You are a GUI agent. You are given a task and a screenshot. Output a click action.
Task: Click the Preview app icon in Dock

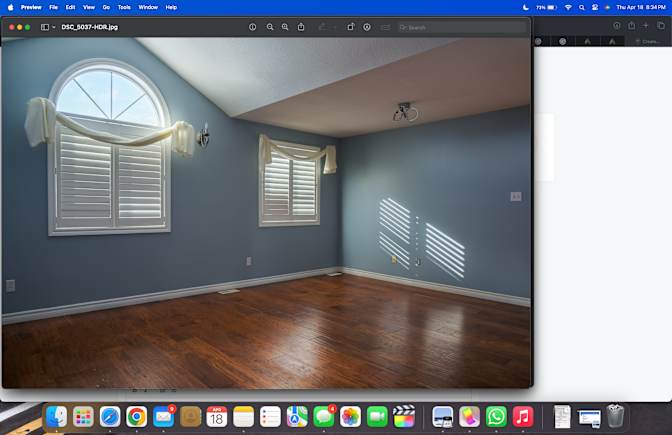coord(443,417)
